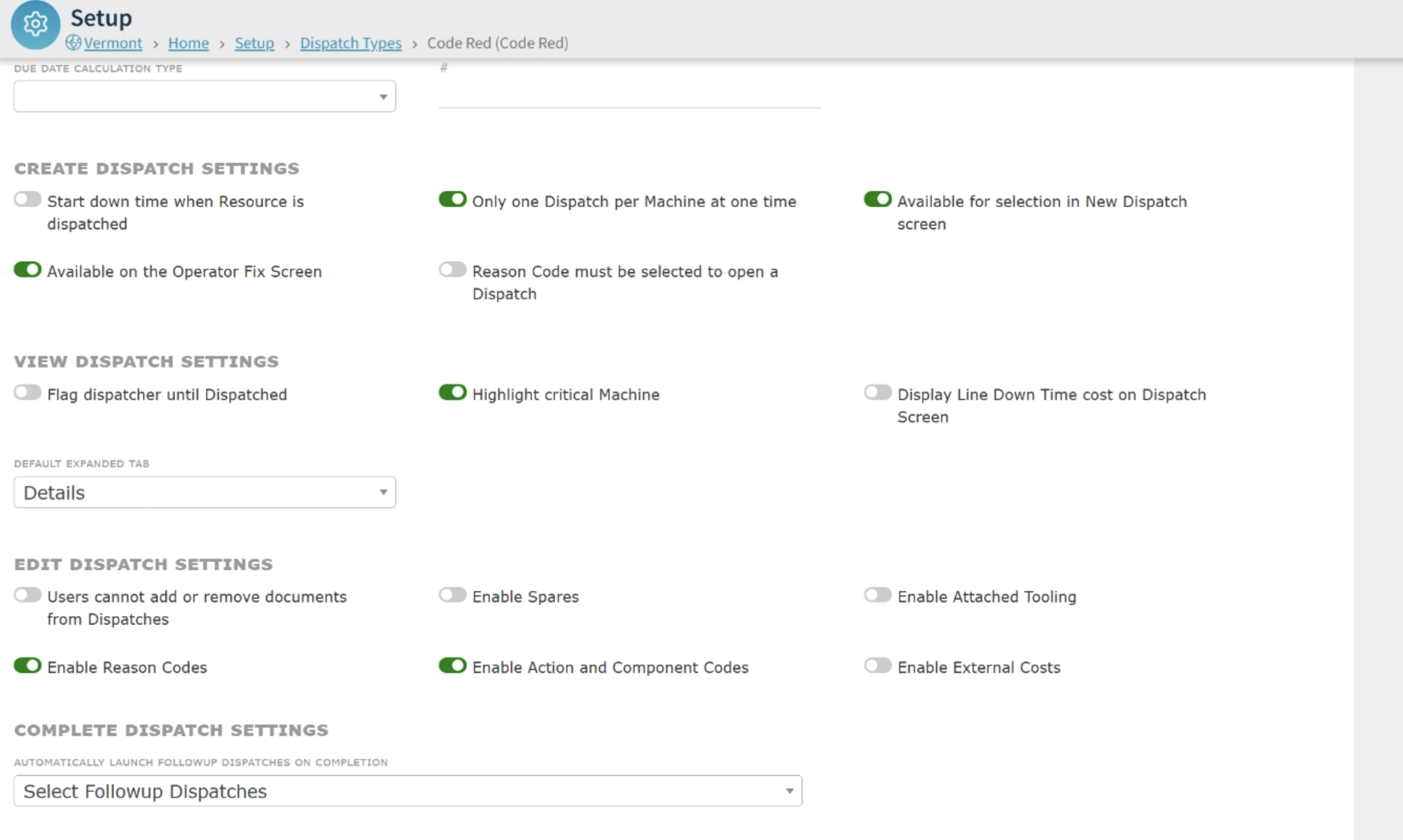
Task: Open the Select Followup Dispatches dropdown
Action: [407, 791]
